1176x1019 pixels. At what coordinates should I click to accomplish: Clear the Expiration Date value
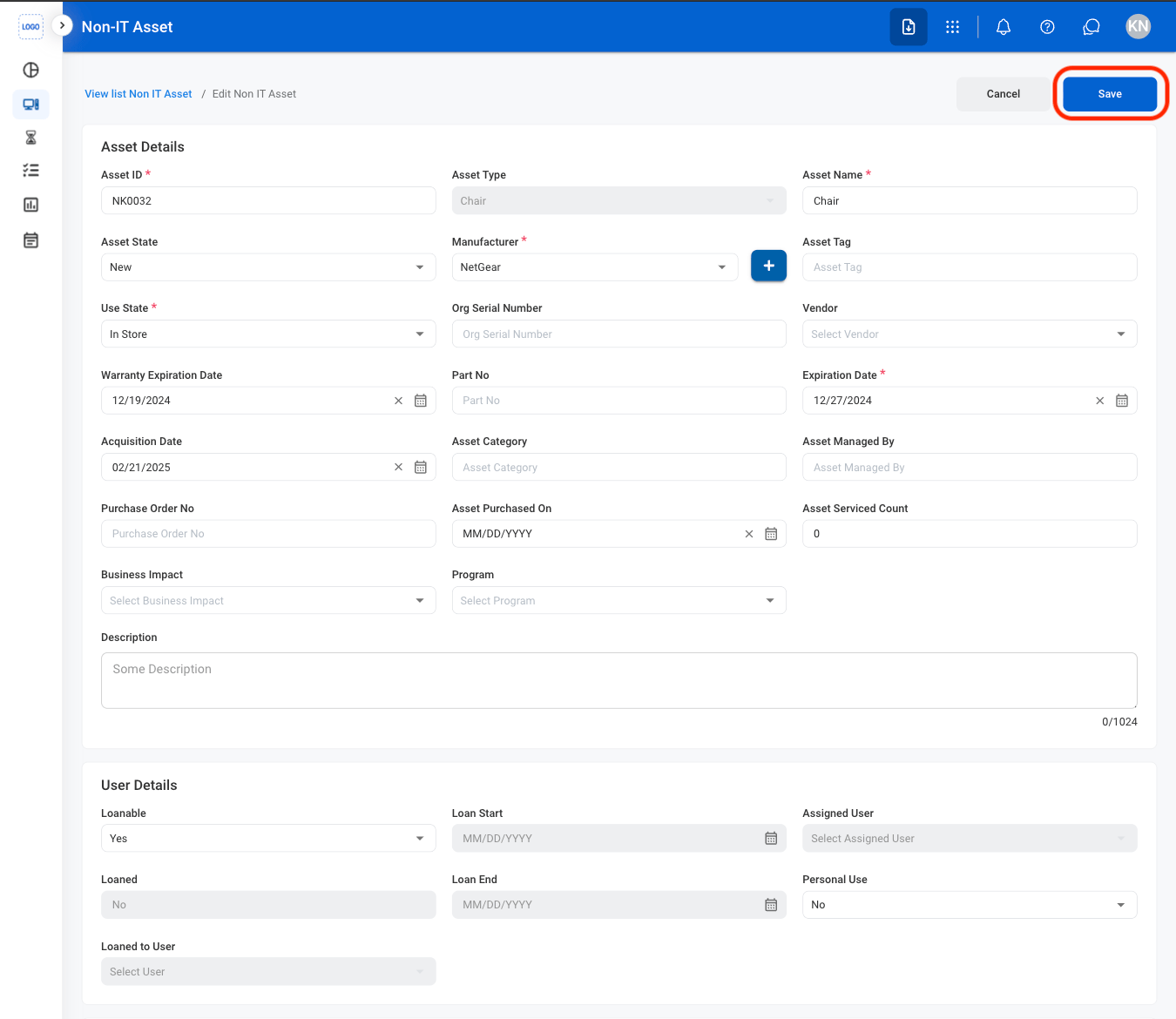point(1100,401)
